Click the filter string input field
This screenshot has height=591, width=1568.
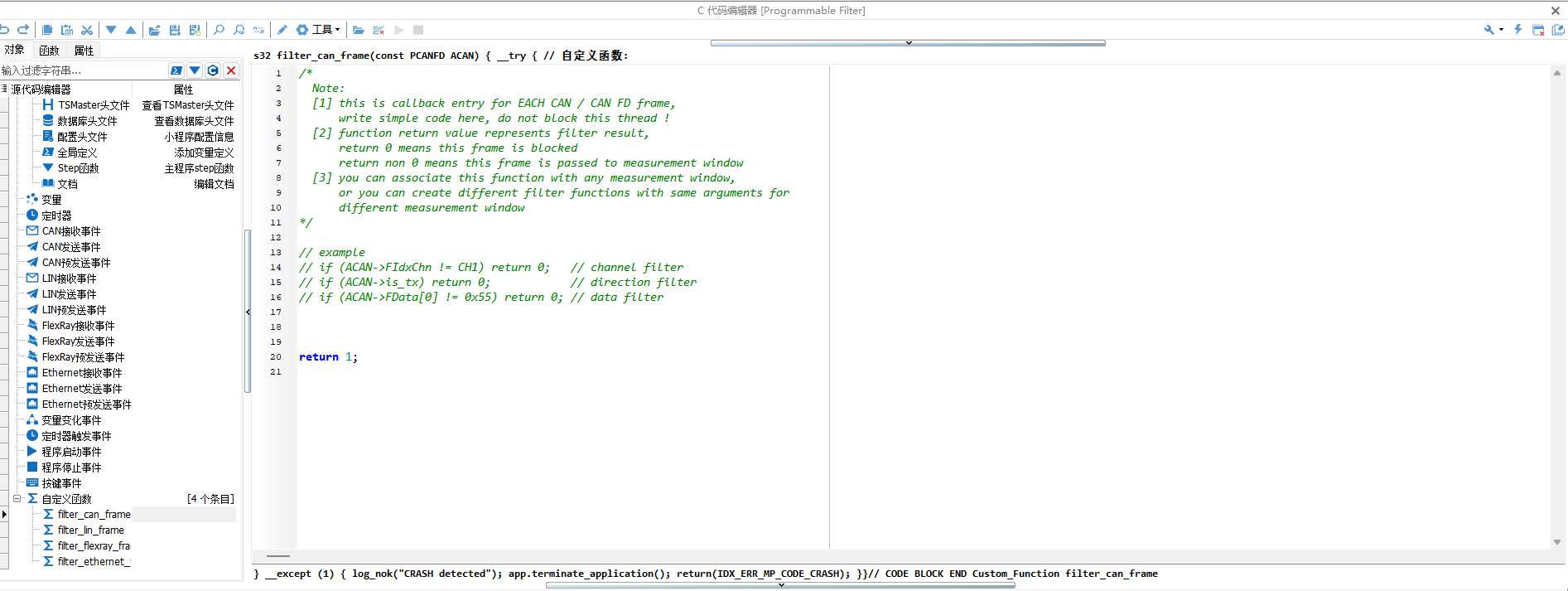tap(83, 70)
